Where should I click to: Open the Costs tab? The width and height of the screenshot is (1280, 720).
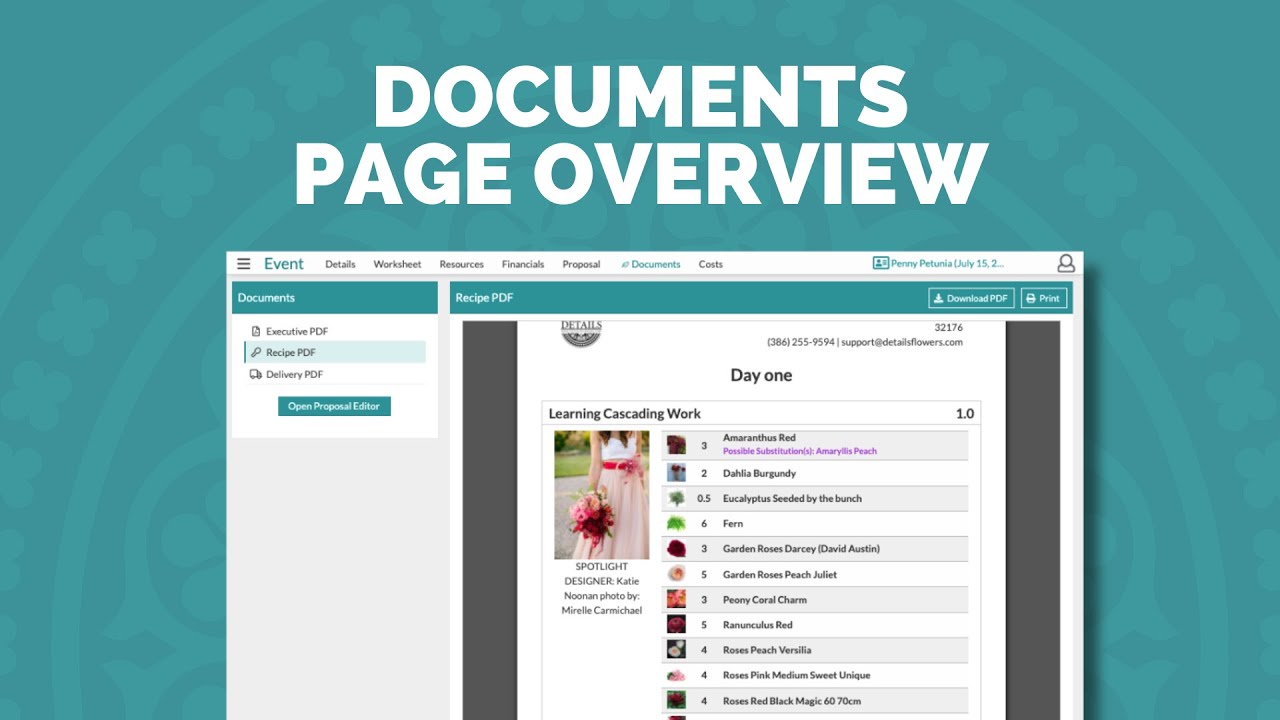710,264
